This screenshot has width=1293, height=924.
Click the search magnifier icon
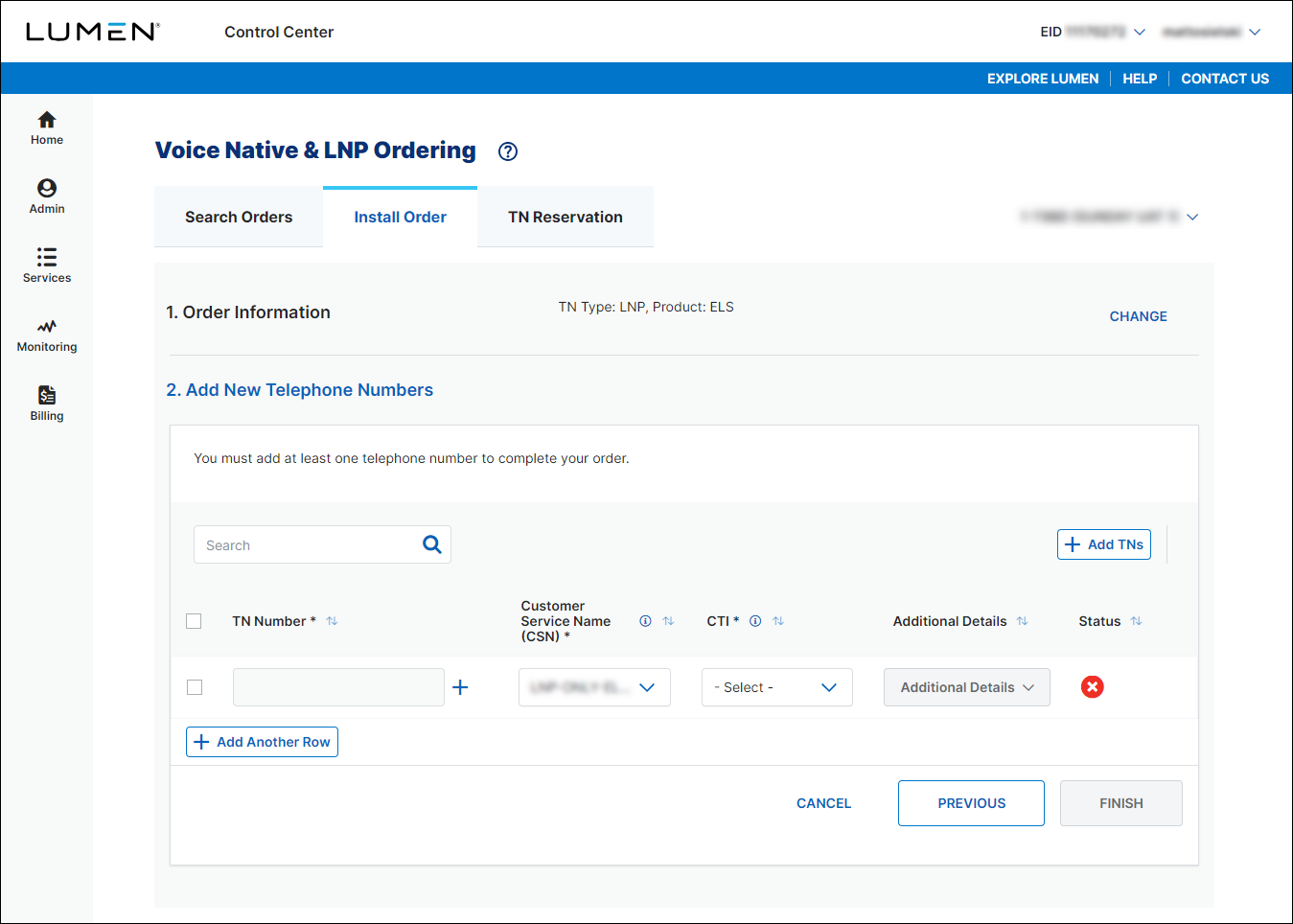tap(432, 544)
